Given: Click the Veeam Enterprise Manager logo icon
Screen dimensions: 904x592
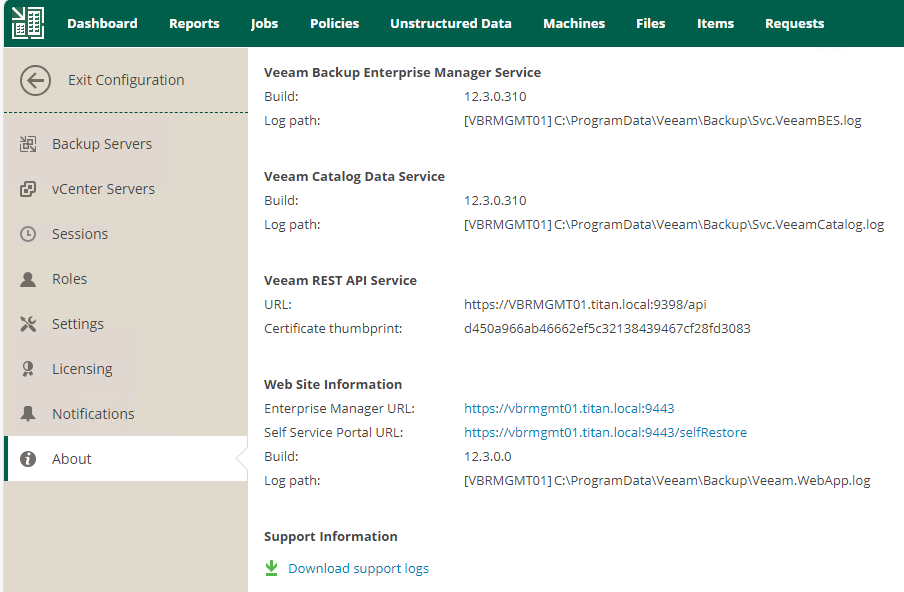Looking at the screenshot, I should tap(28, 23).
